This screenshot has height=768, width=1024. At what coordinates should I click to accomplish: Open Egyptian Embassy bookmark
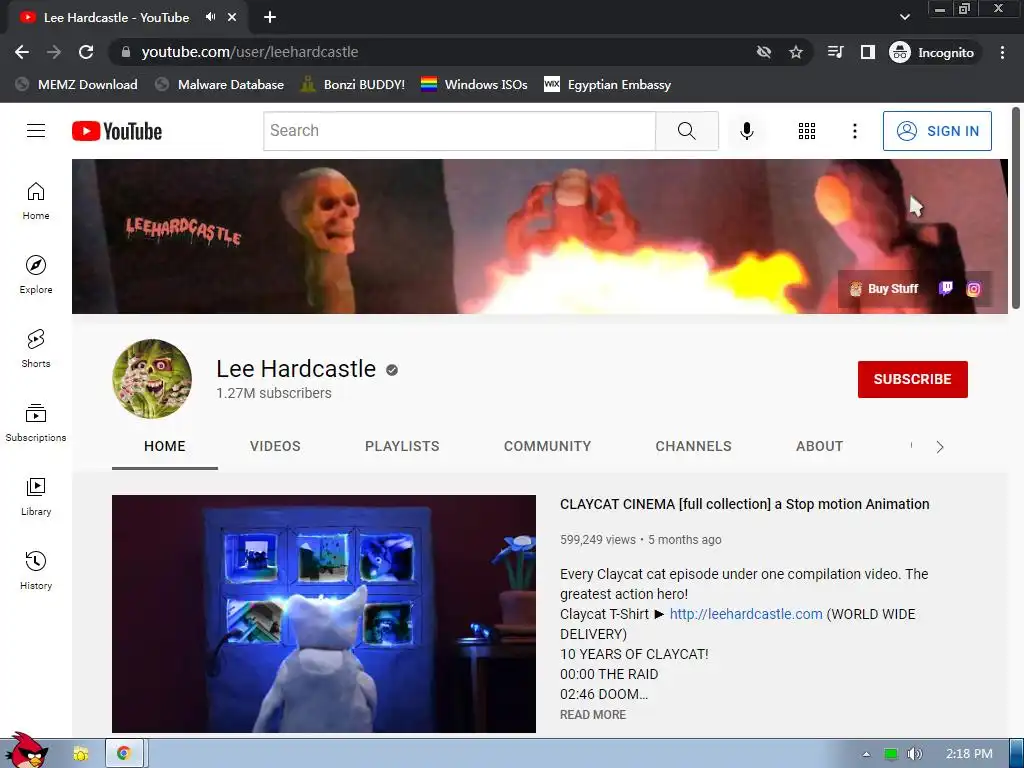point(607,84)
